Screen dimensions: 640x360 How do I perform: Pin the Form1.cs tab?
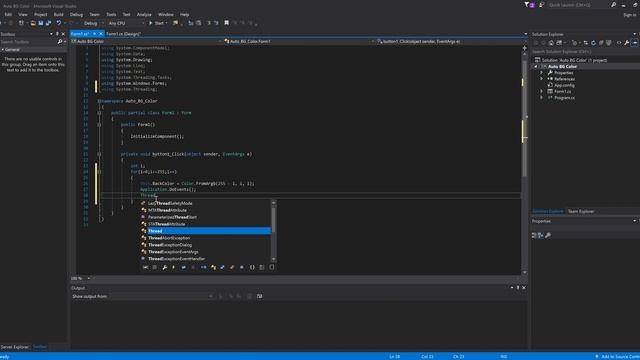click(94, 34)
